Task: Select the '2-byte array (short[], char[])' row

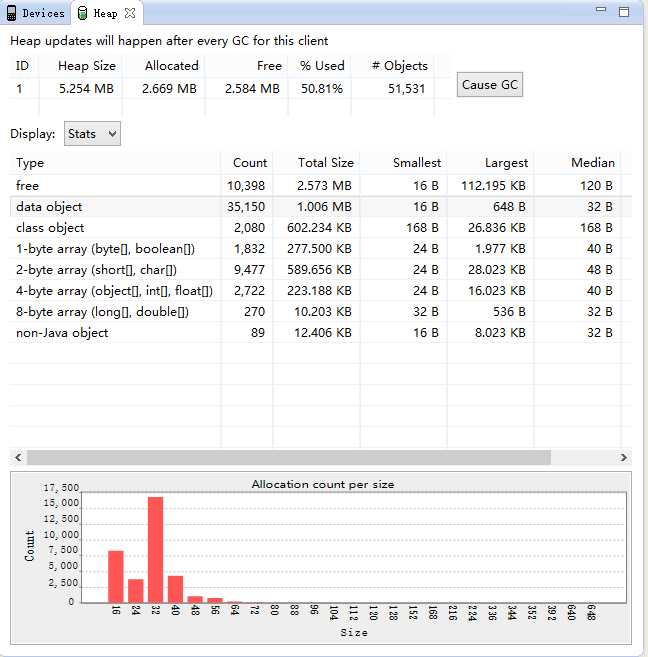Action: 320,269
